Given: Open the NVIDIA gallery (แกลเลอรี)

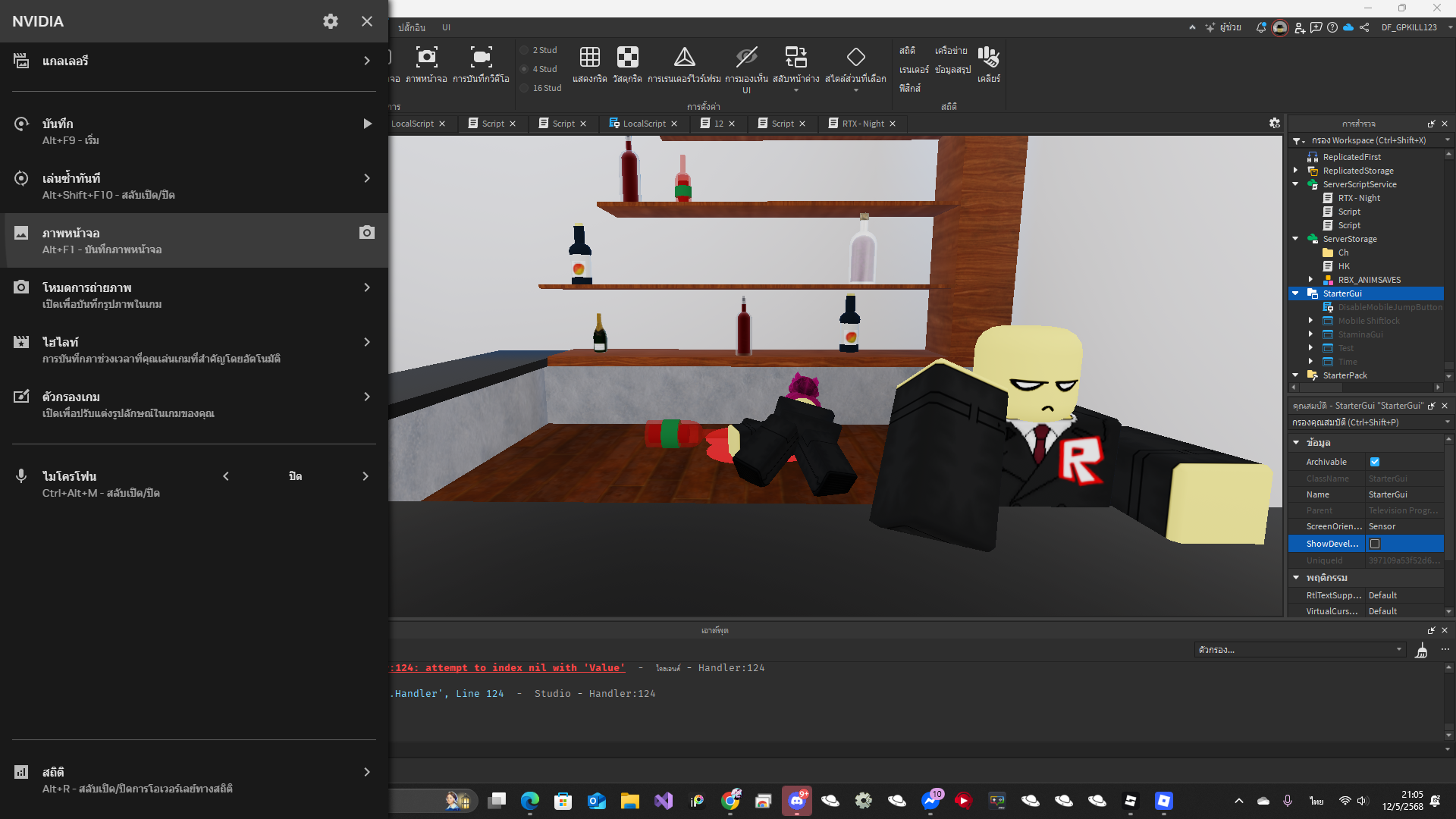Looking at the screenshot, I should tap(194, 61).
